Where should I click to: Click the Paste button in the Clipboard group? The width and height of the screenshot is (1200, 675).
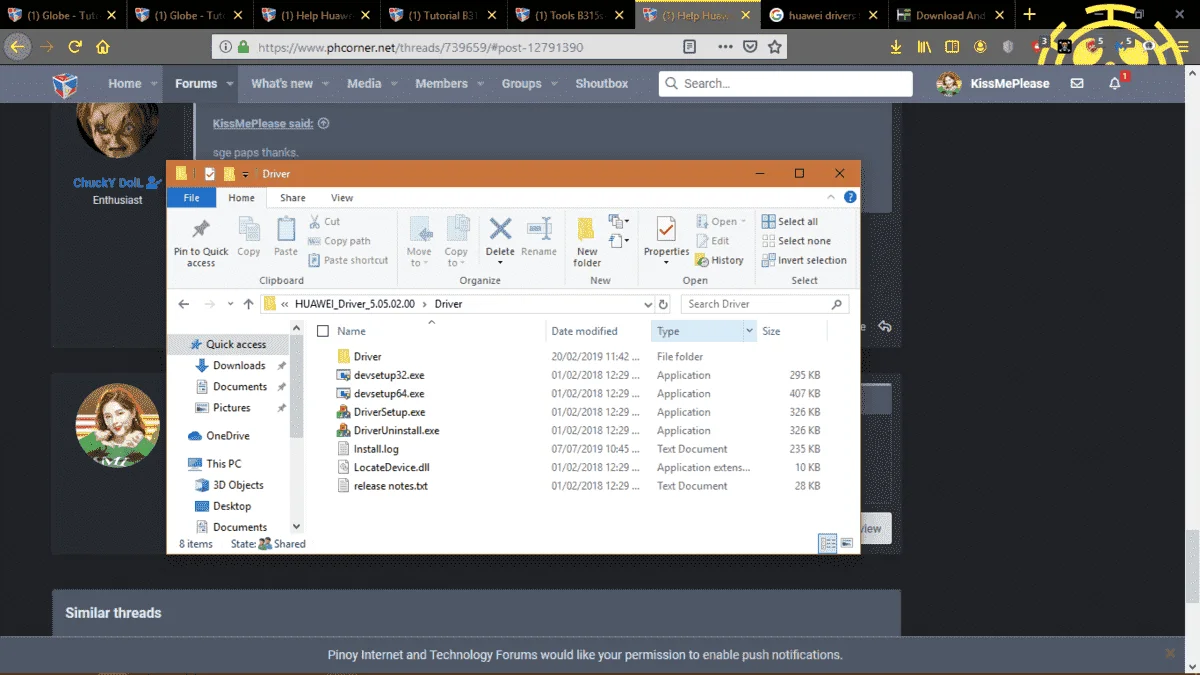(286, 238)
